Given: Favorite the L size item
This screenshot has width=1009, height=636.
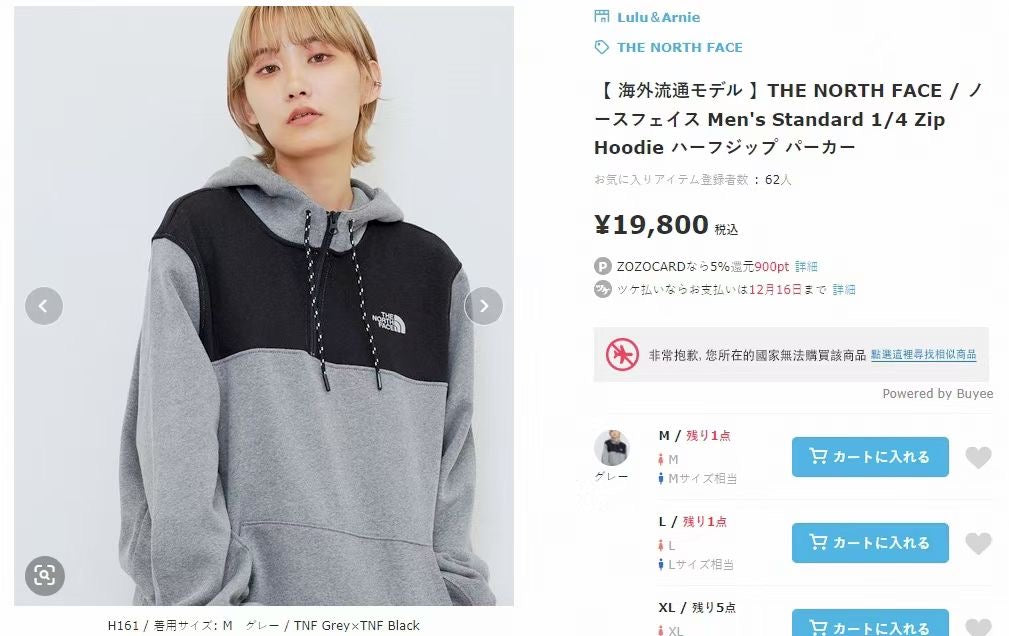Looking at the screenshot, I should click(978, 544).
